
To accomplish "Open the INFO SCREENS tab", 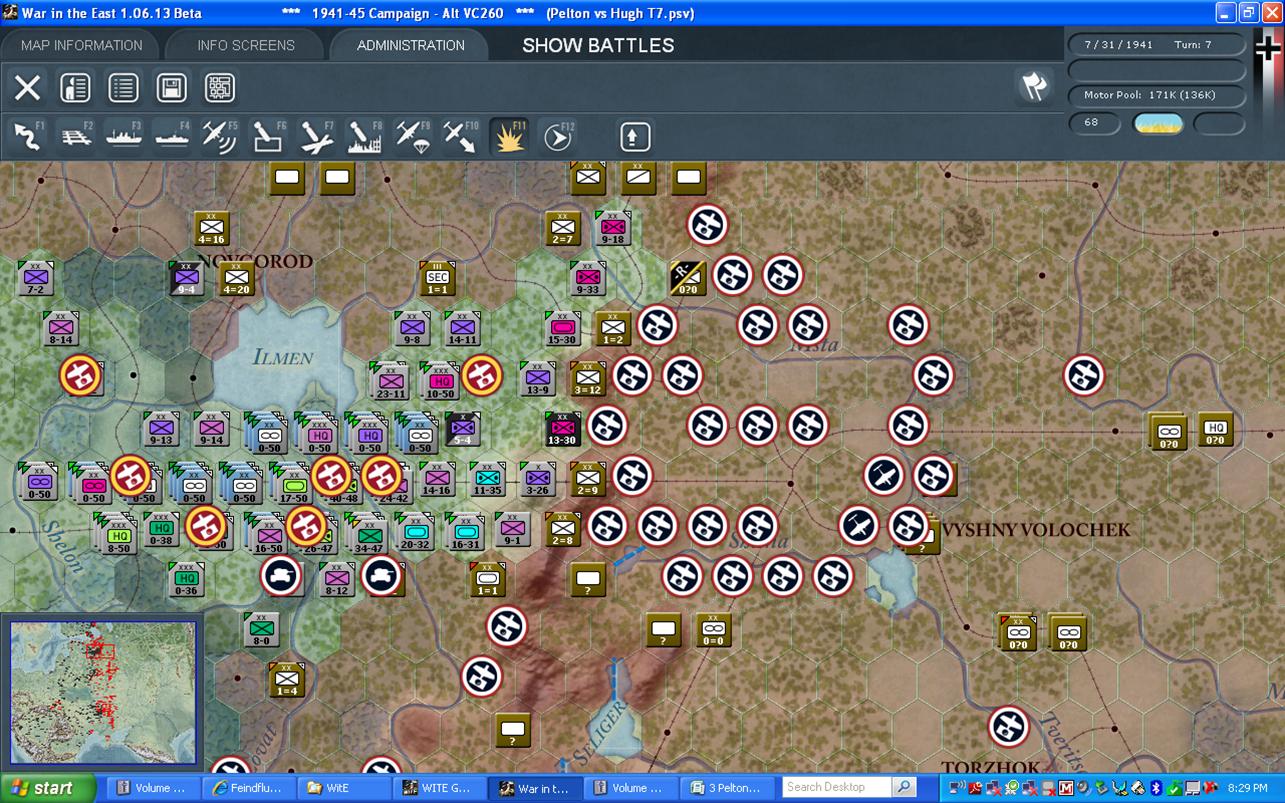I will tap(246, 45).
